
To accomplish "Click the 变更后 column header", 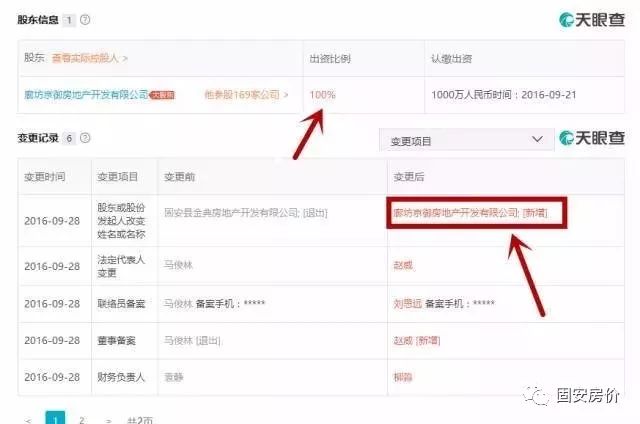I will pos(409,177).
